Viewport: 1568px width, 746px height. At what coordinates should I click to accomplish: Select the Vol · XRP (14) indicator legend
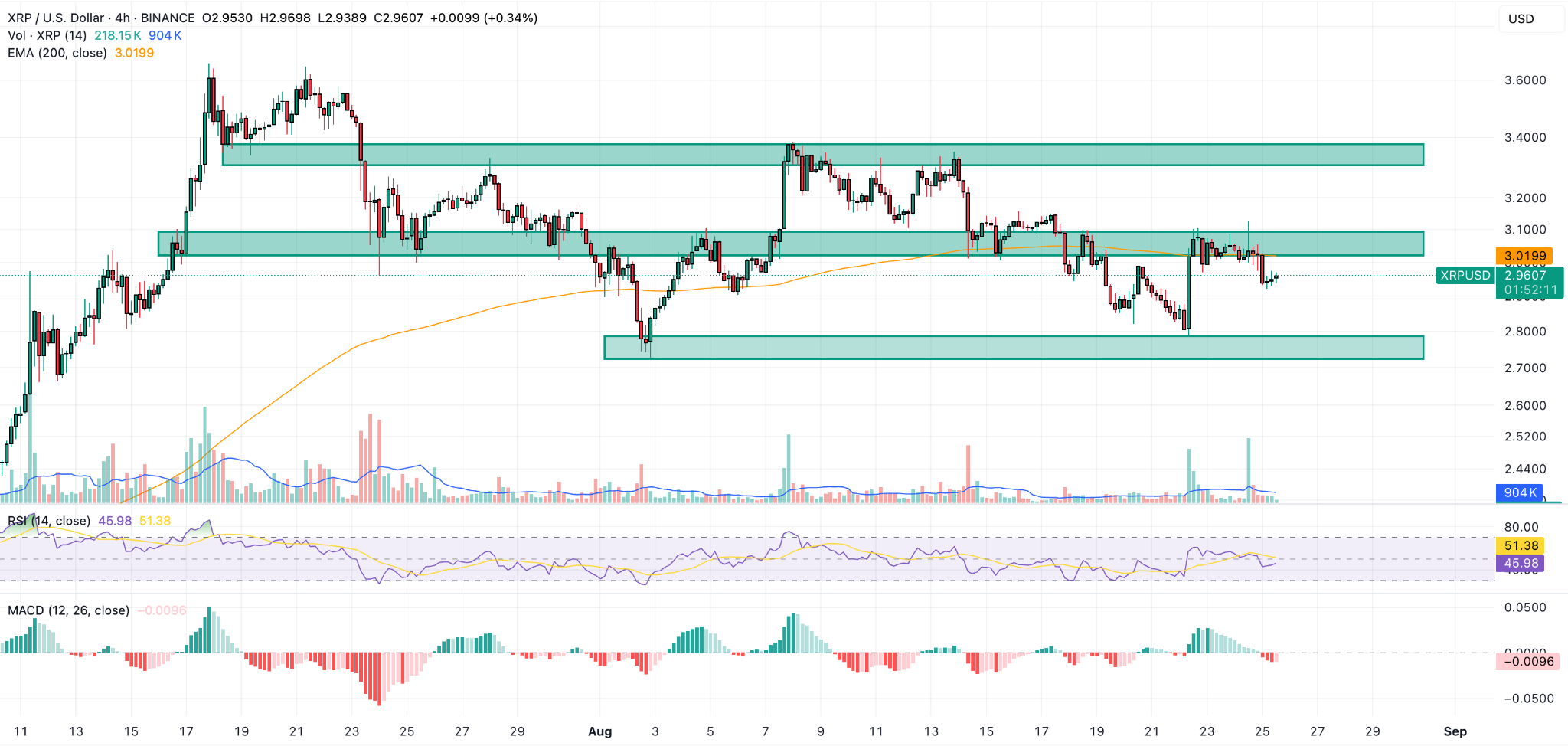point(47,35)
